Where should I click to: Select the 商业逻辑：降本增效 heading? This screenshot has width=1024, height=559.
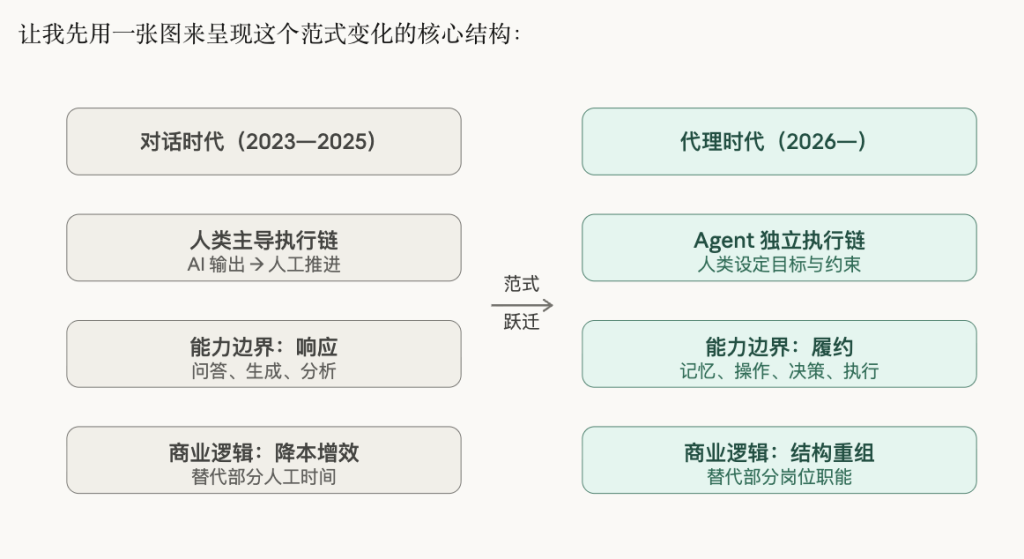(264, 453)
